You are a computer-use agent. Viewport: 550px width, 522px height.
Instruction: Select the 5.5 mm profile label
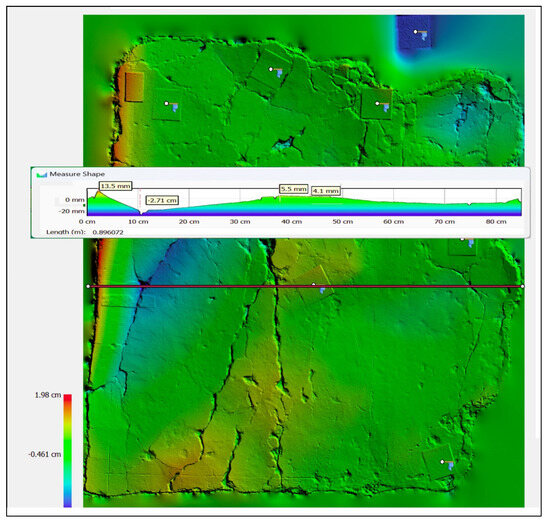tap(294, 189)
